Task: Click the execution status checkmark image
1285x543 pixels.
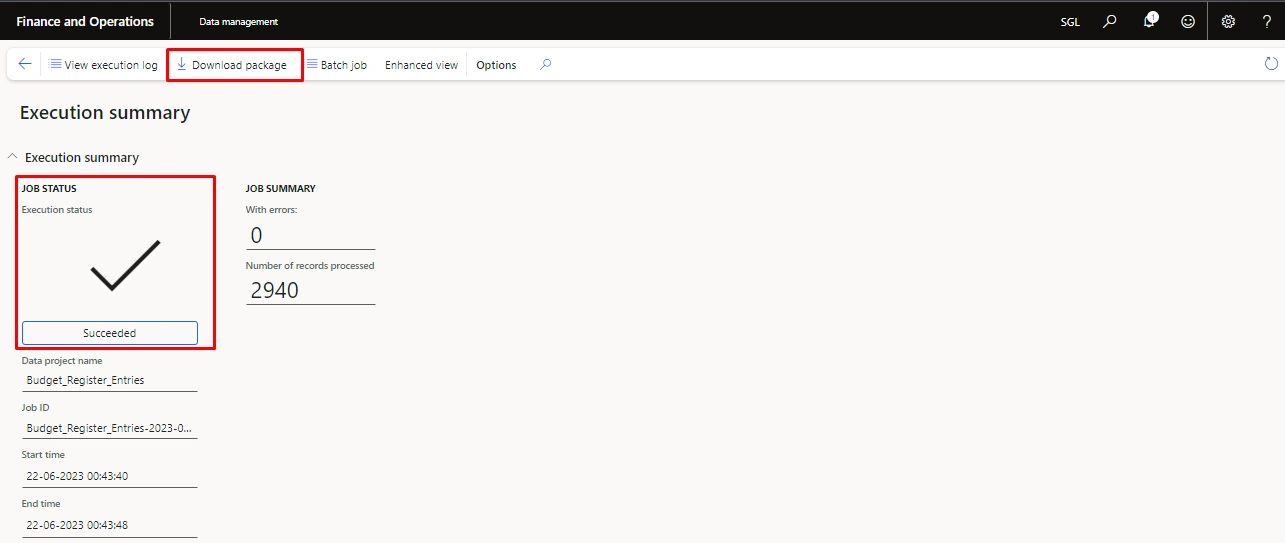Action: (x=125, y=265)
